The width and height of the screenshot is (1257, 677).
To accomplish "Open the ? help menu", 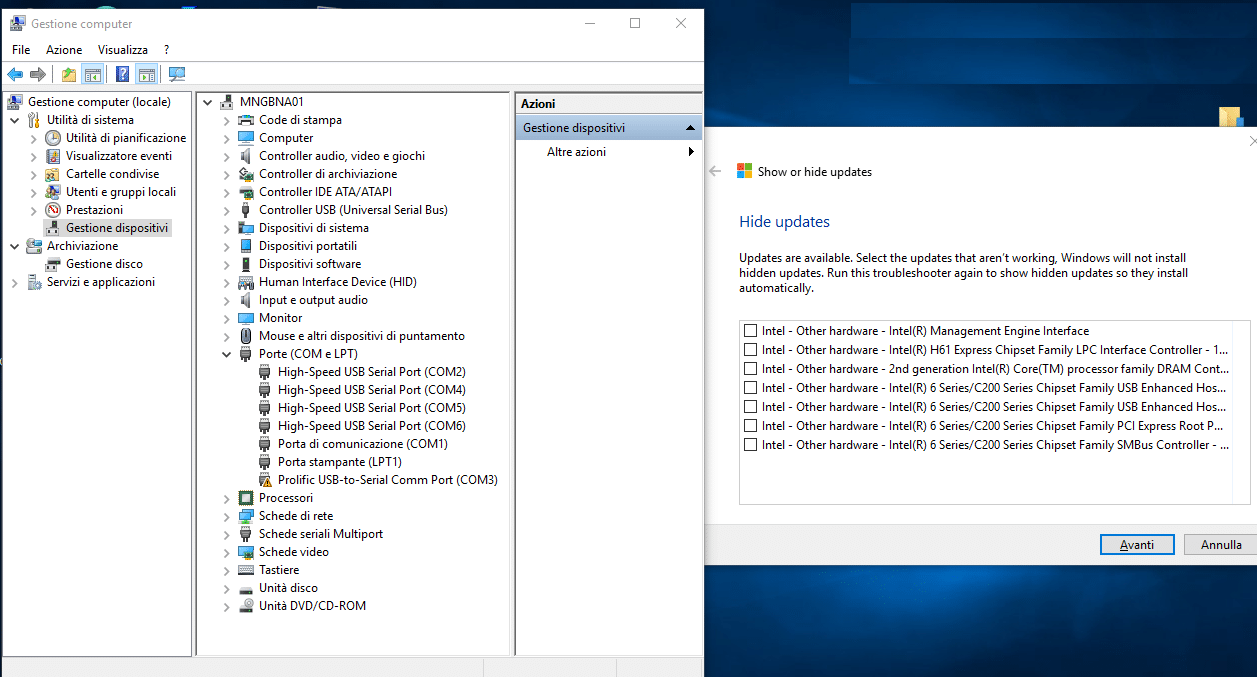I will click(x=167, y=49).
